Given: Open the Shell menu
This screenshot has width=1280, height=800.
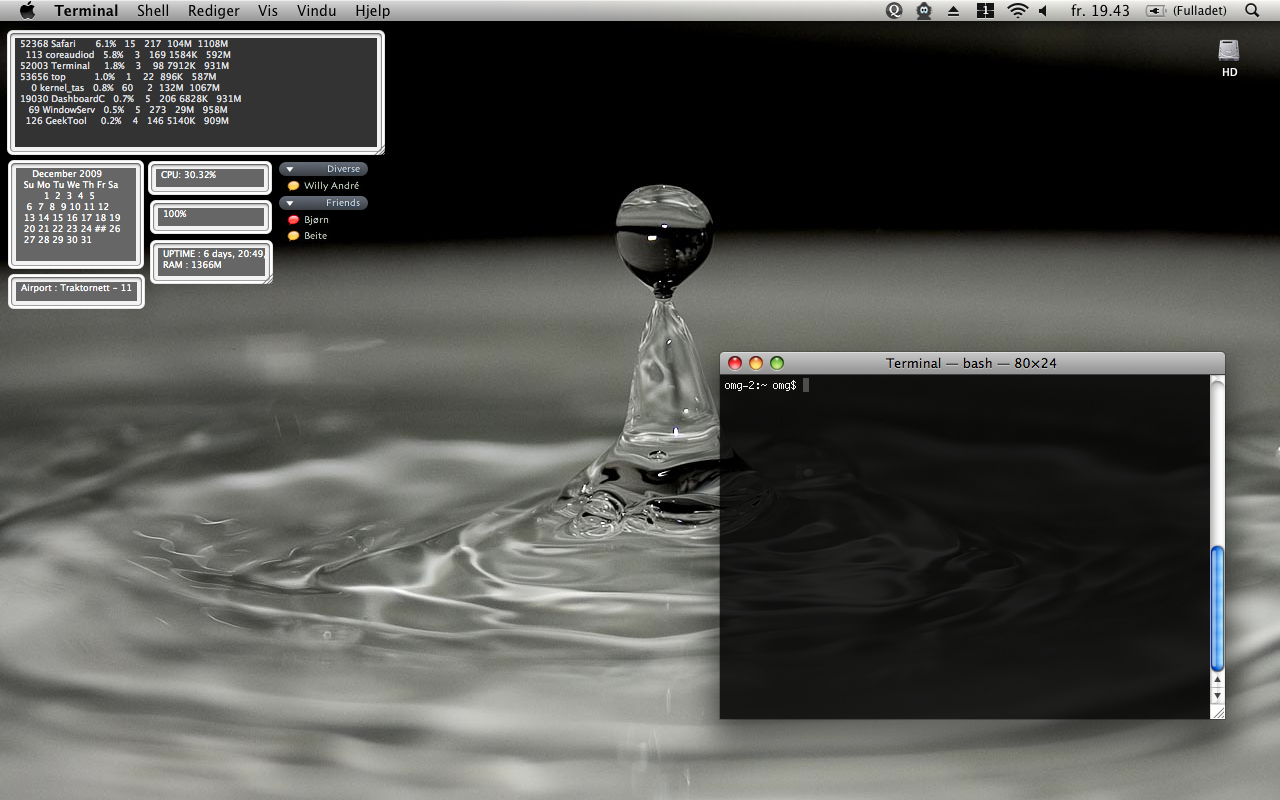Looking at the screenshot, I should click(x=153, y=11).
